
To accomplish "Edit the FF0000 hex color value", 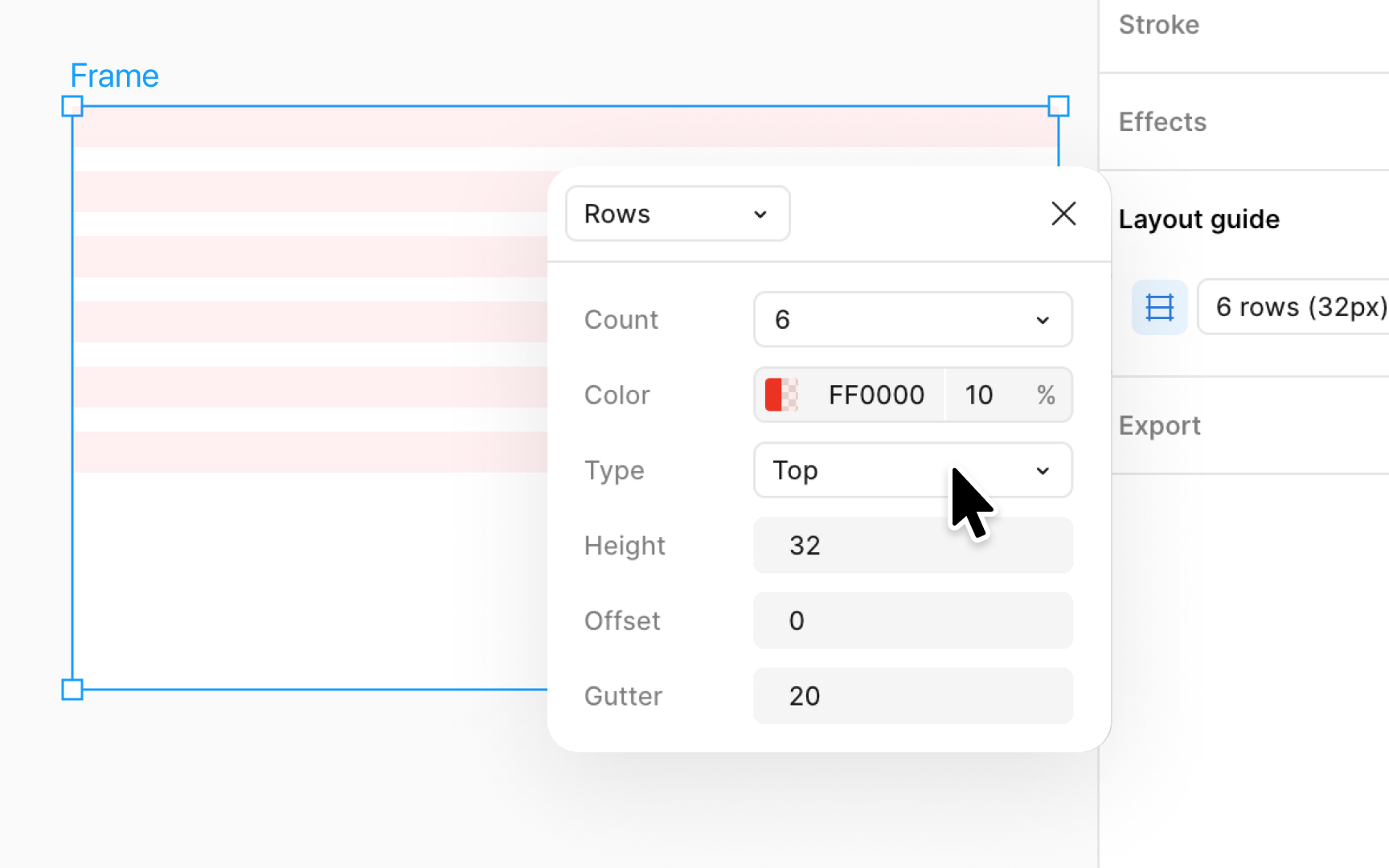I will (875, 395).
